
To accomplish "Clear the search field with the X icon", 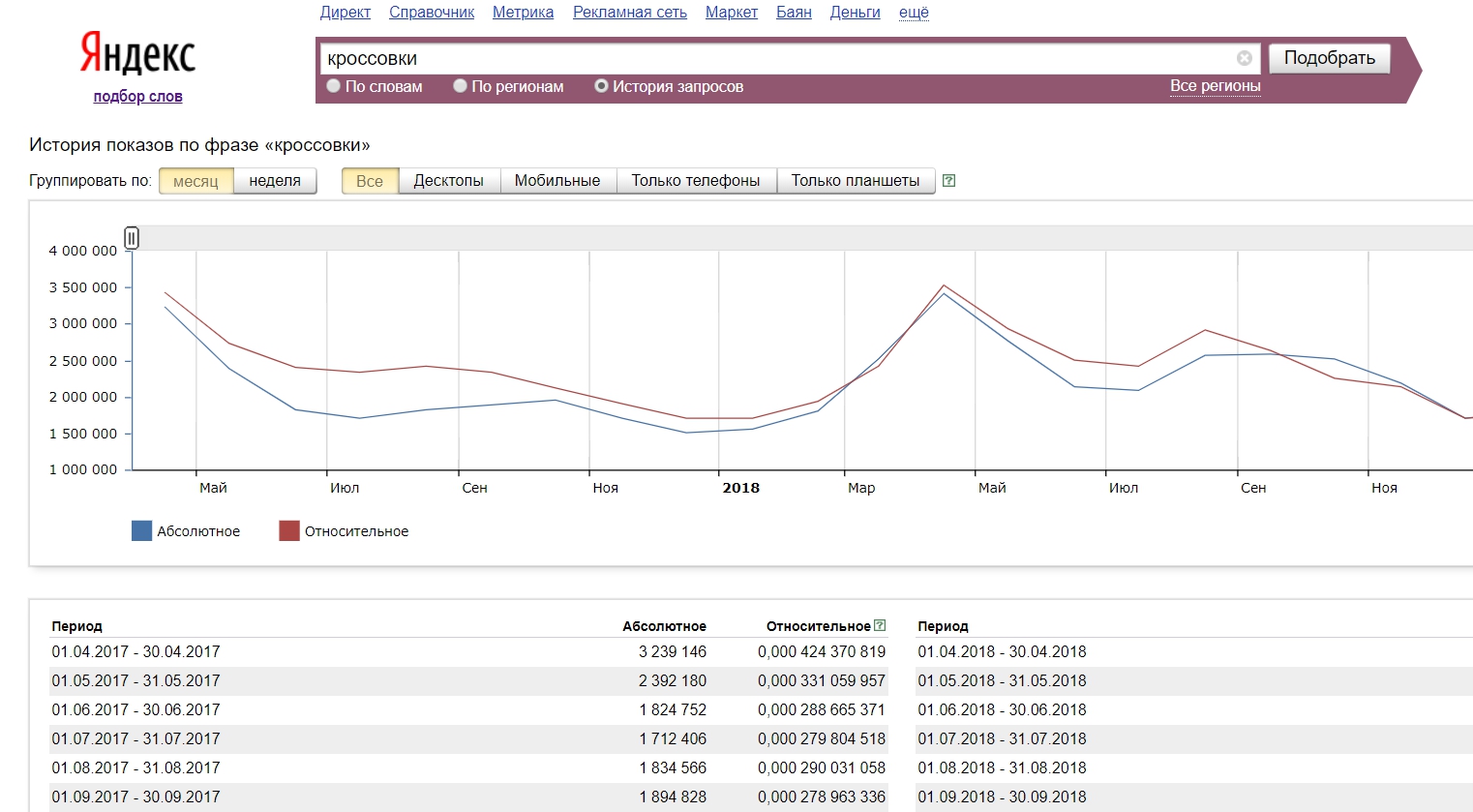I will tap(1245, 58).
